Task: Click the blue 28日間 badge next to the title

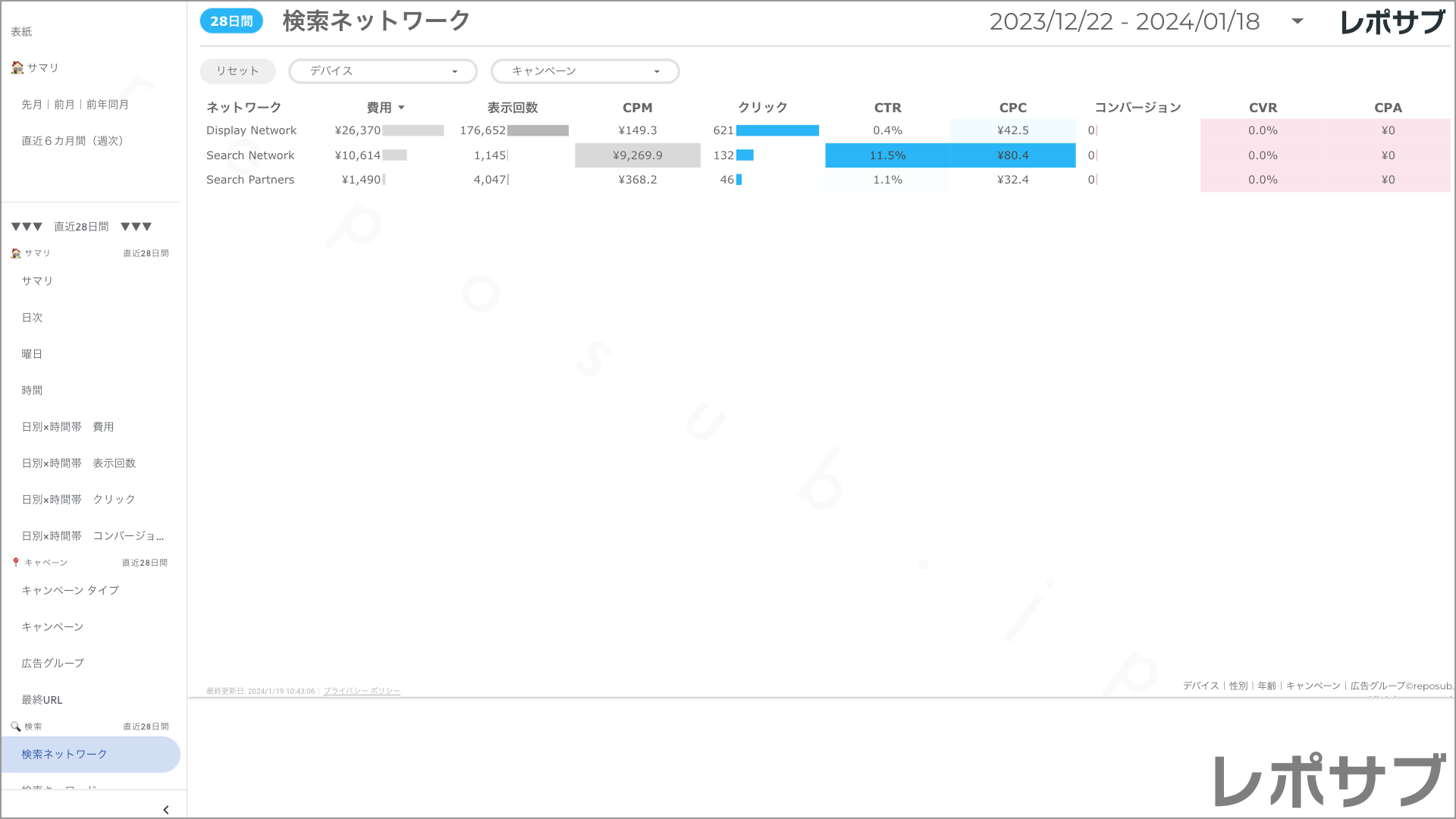Action: coord(231,21)
